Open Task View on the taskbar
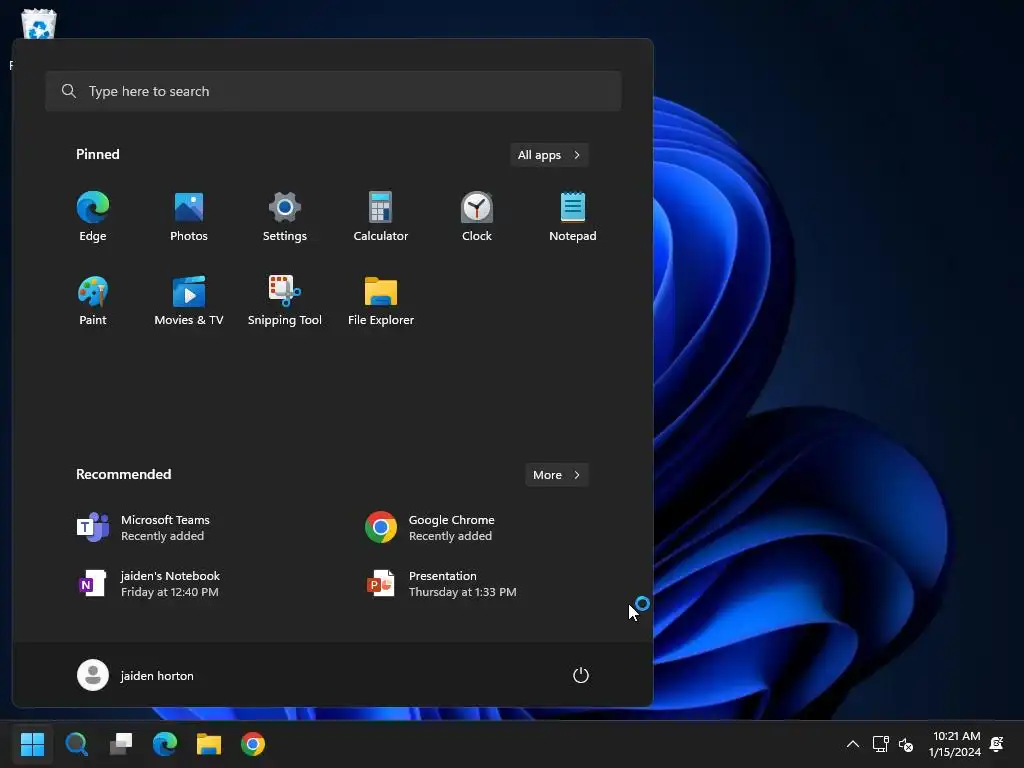This screenshot has width=1024, height=768. [x=121, y=744]
